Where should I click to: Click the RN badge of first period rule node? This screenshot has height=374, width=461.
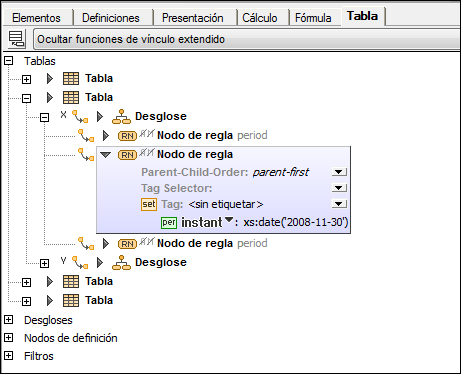[x=127, y=136]
